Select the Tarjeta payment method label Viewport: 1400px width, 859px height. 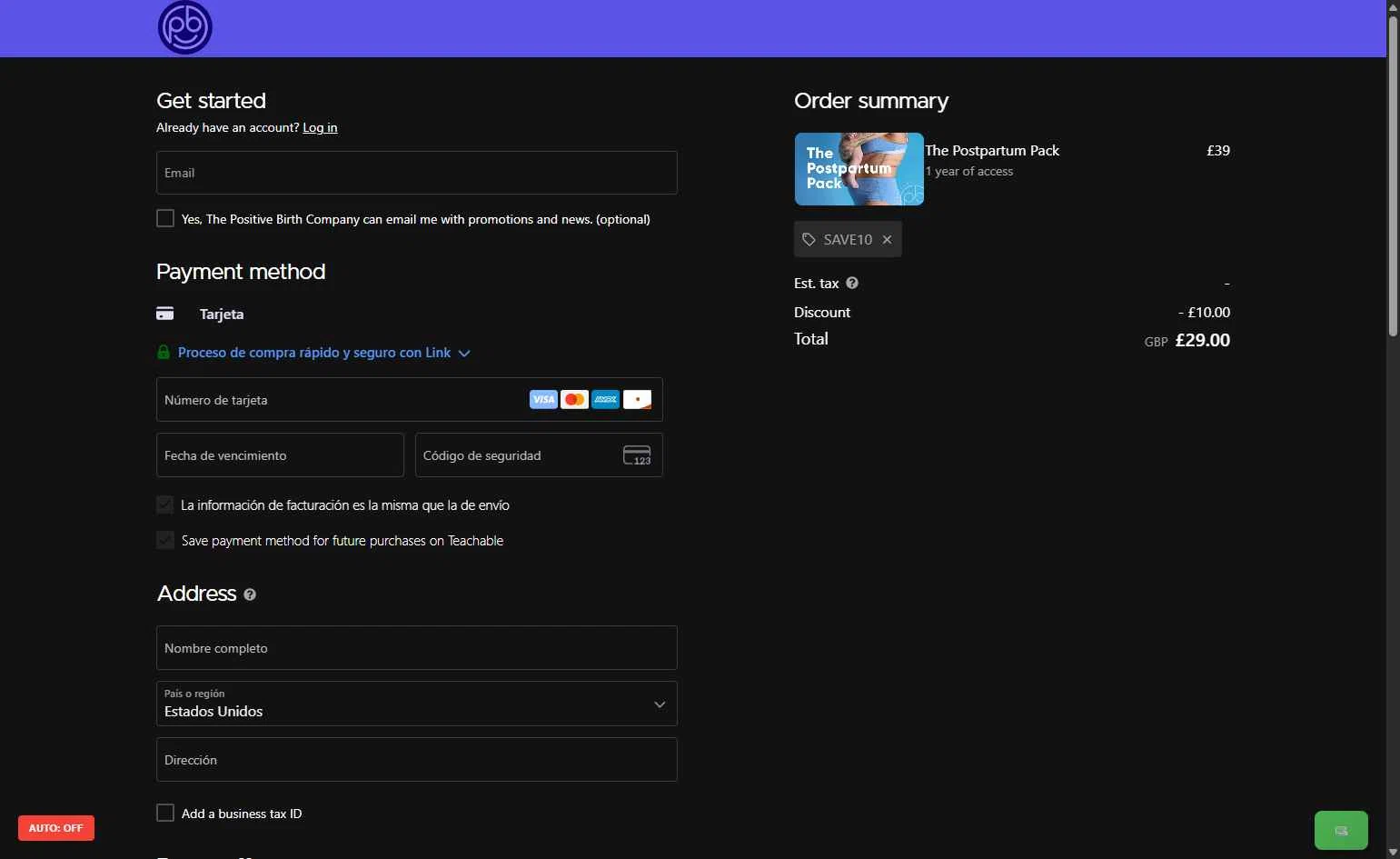[222, 315]
